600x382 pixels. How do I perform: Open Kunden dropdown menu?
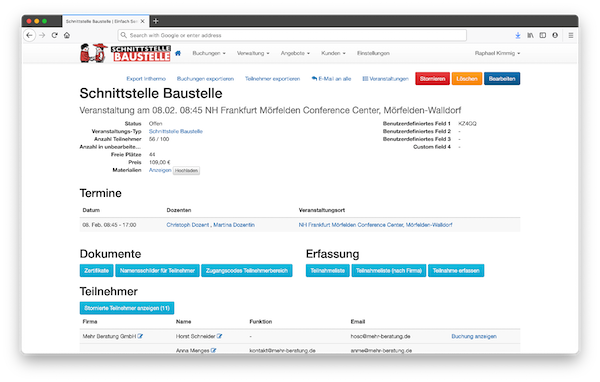point(333,53)
